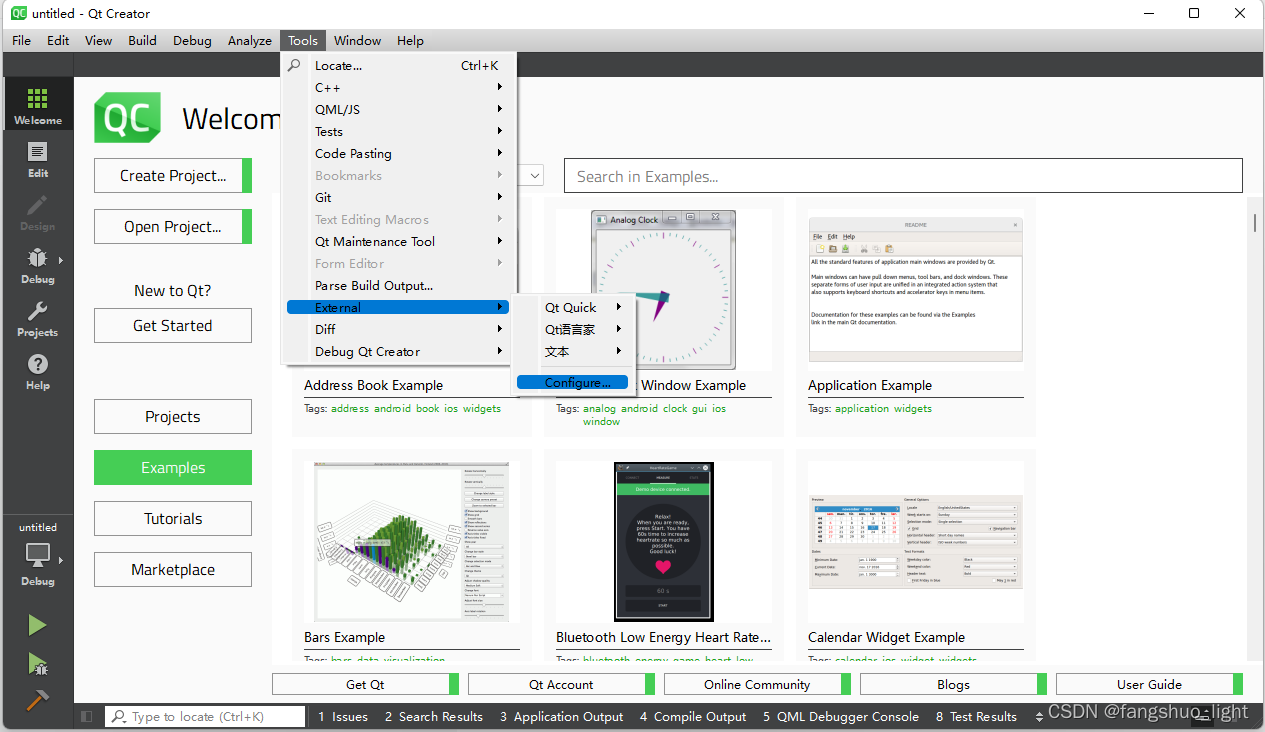Open Online Community link
This screenshot has height=732, width=1265.
point(757,685)
